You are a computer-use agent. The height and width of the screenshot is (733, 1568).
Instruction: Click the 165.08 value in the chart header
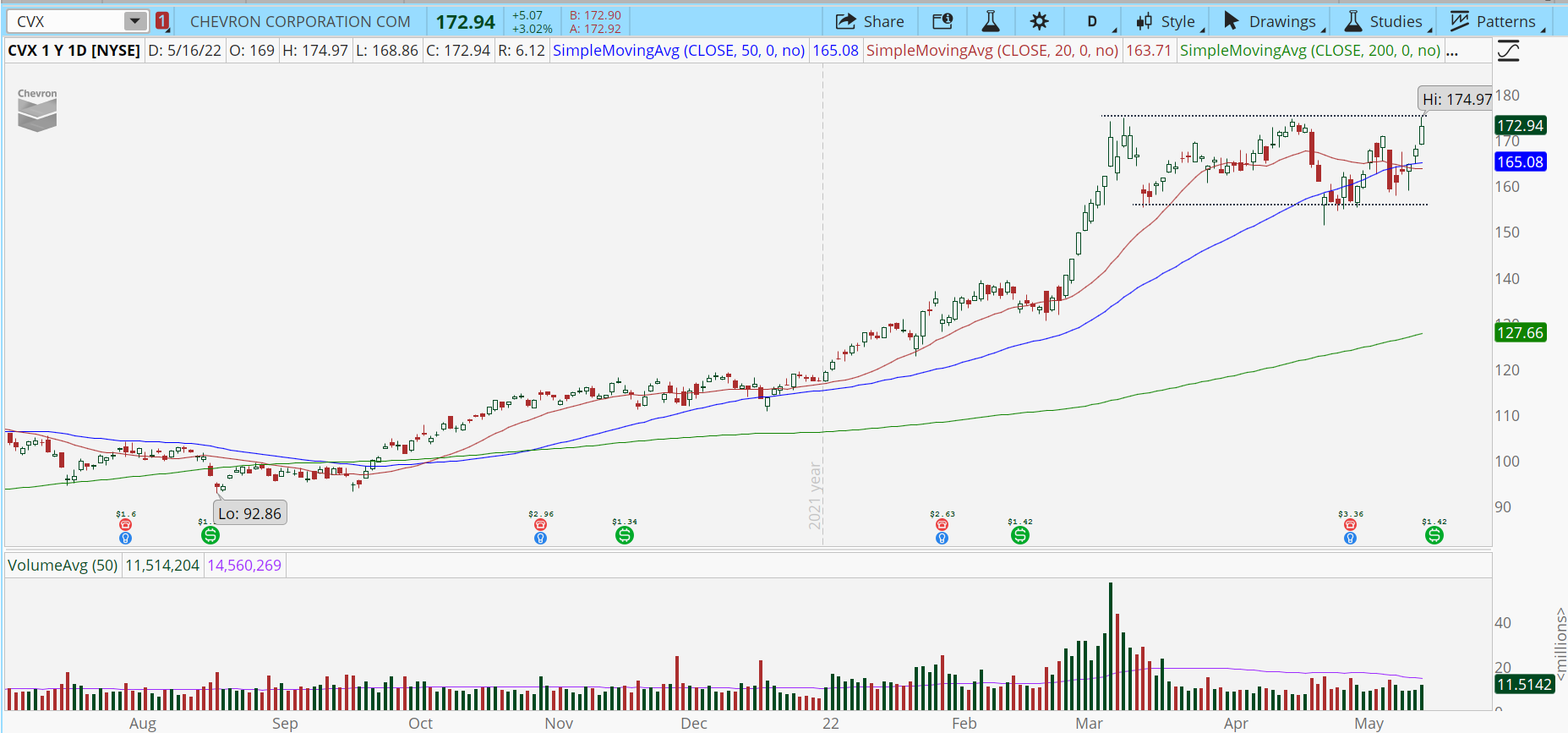pyautogui.click(x=835, y=51)
